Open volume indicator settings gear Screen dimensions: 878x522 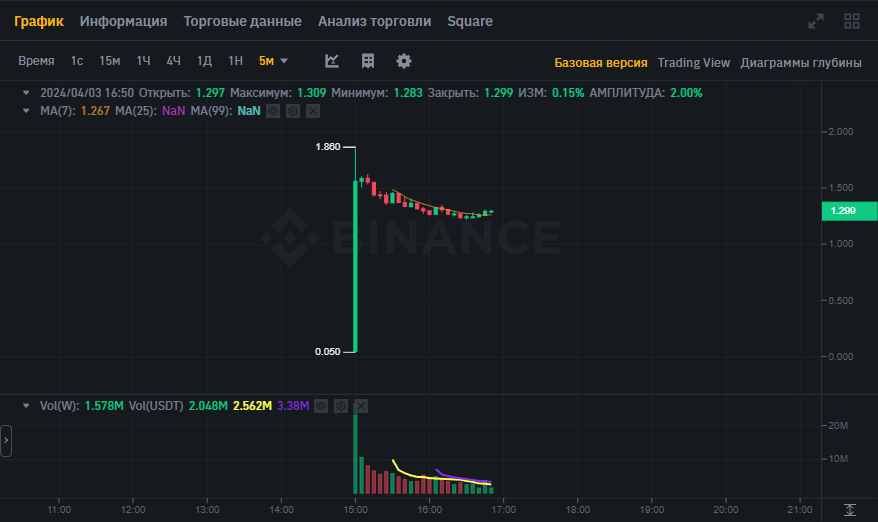pyautogui.click(x=341, y=406)
